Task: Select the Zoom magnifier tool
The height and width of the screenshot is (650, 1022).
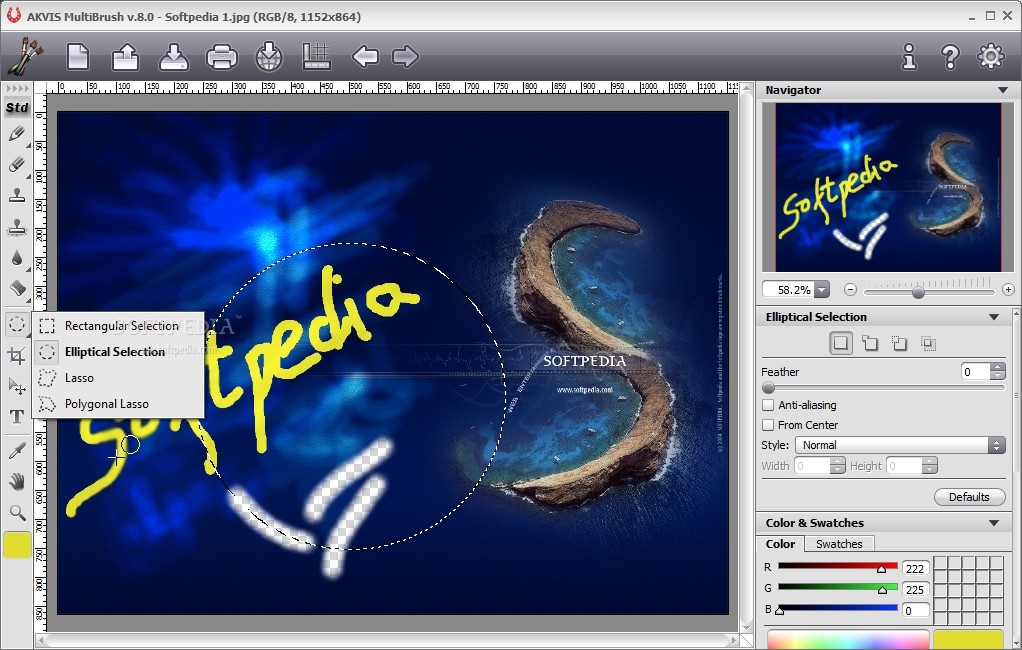Action: pos(17,513)
